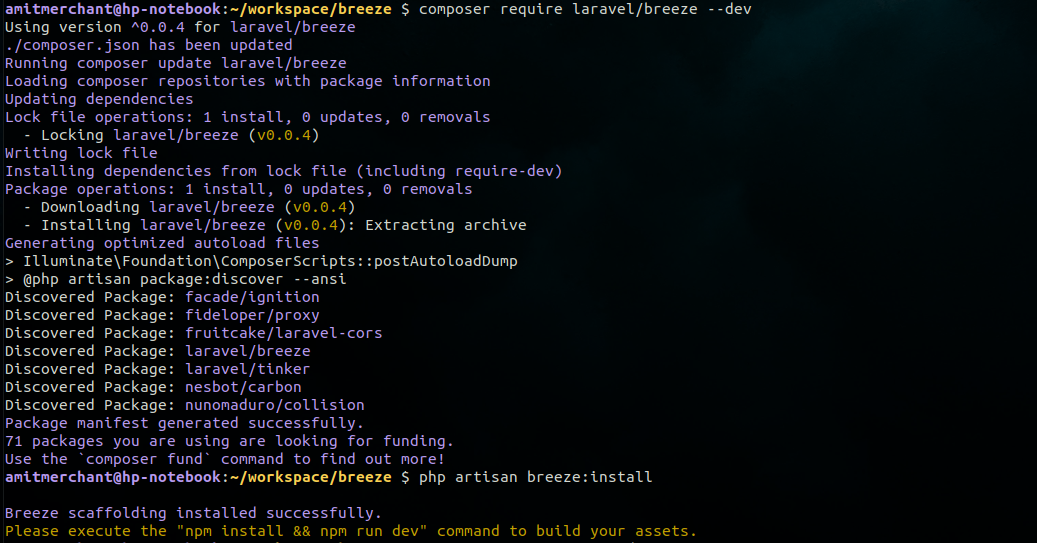This screenshot has width=1037, height=543.
Task: Click 'Discovered Package: fideloper/proxy' line
Action: (x=162, y=315)
